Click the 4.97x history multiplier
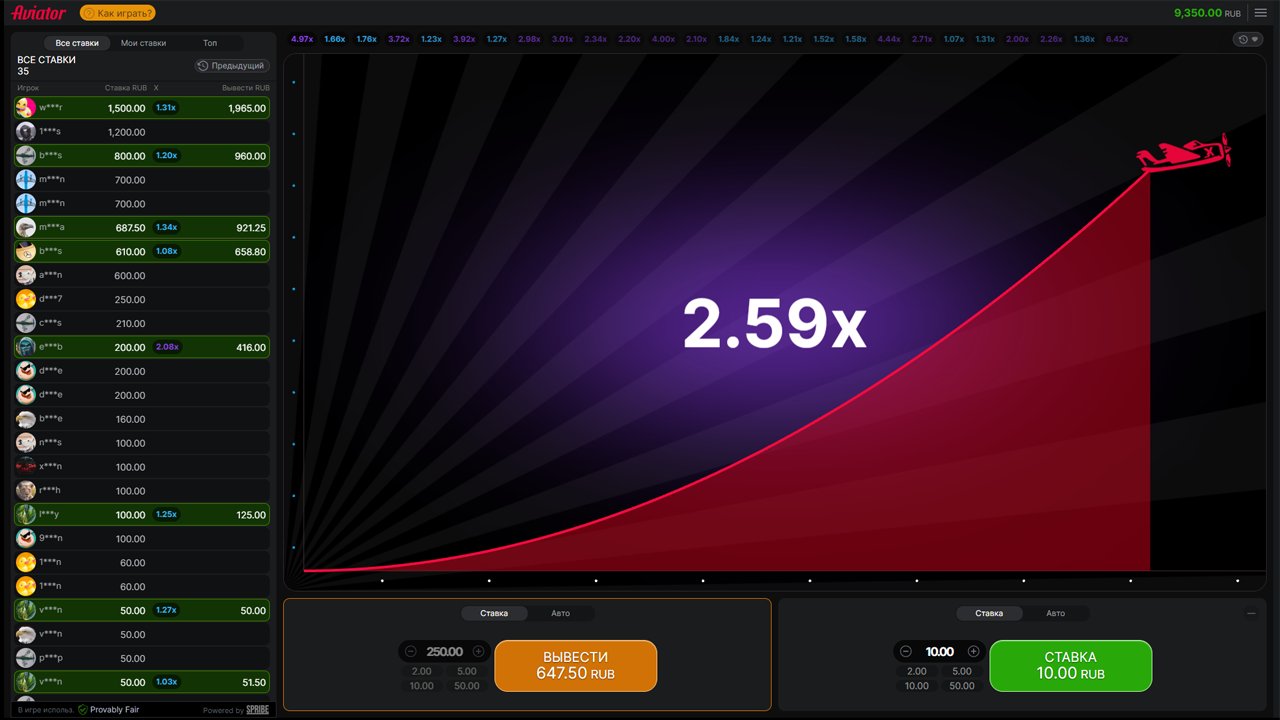 (302, 39)
